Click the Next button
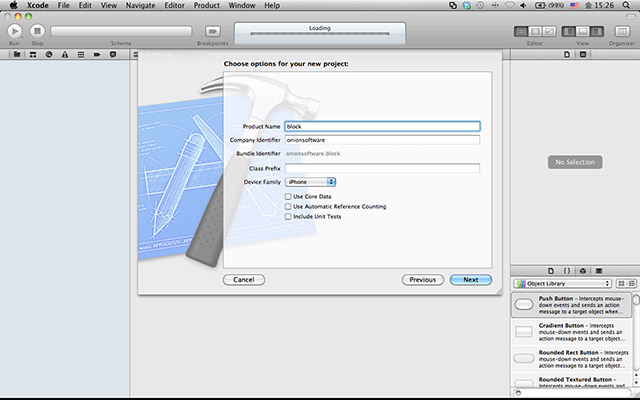The height and width of the screenshot is (400, 640). (471, 280)
